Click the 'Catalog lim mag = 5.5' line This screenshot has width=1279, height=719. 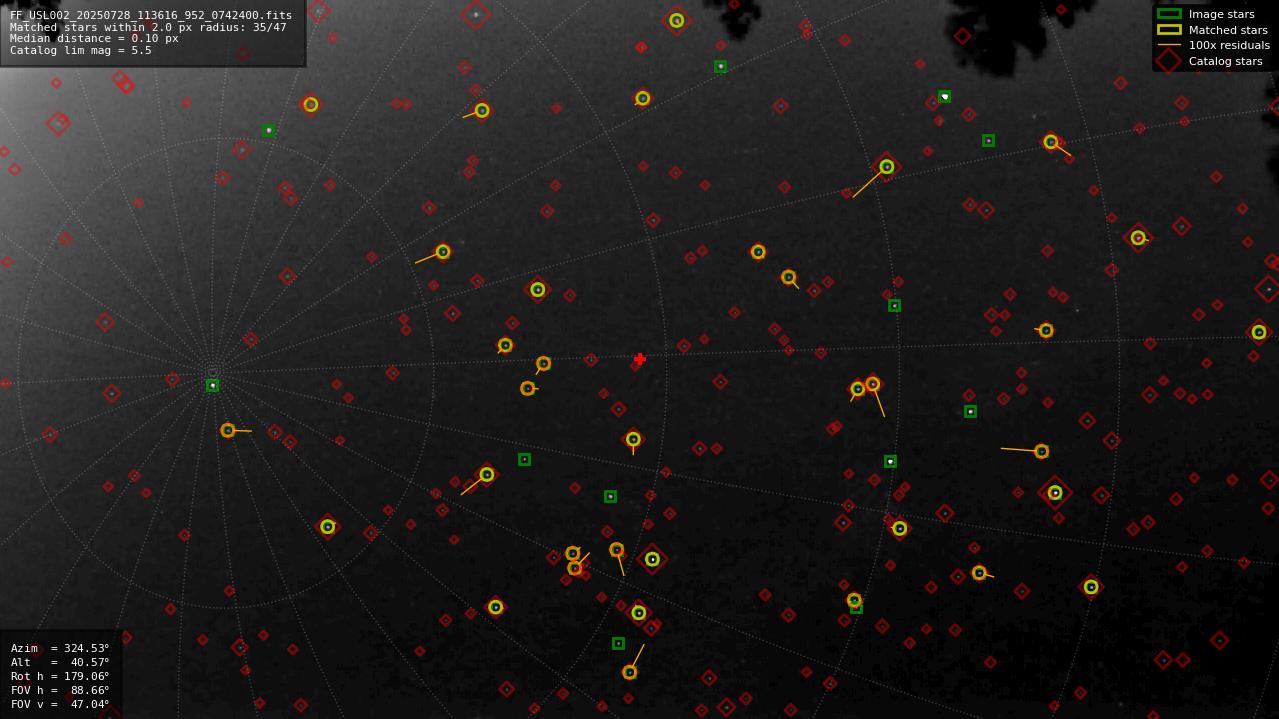point(81,50)
